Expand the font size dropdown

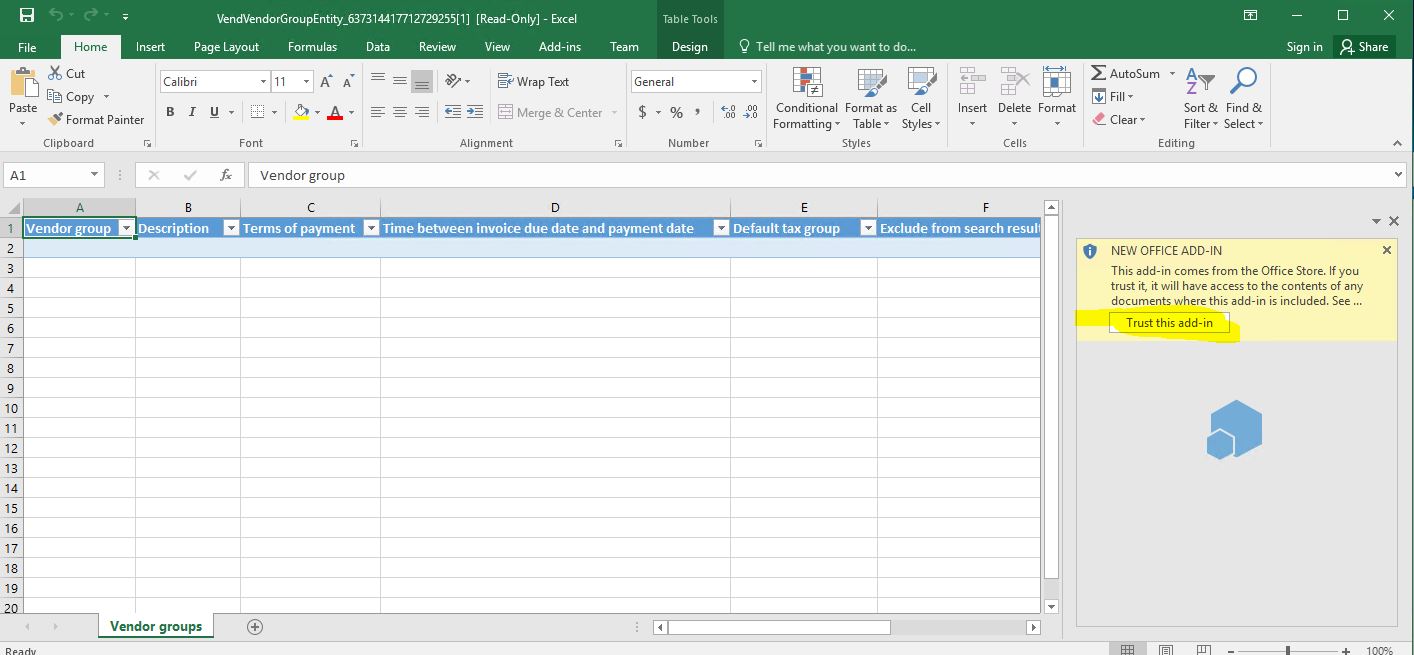click(306, 82)
